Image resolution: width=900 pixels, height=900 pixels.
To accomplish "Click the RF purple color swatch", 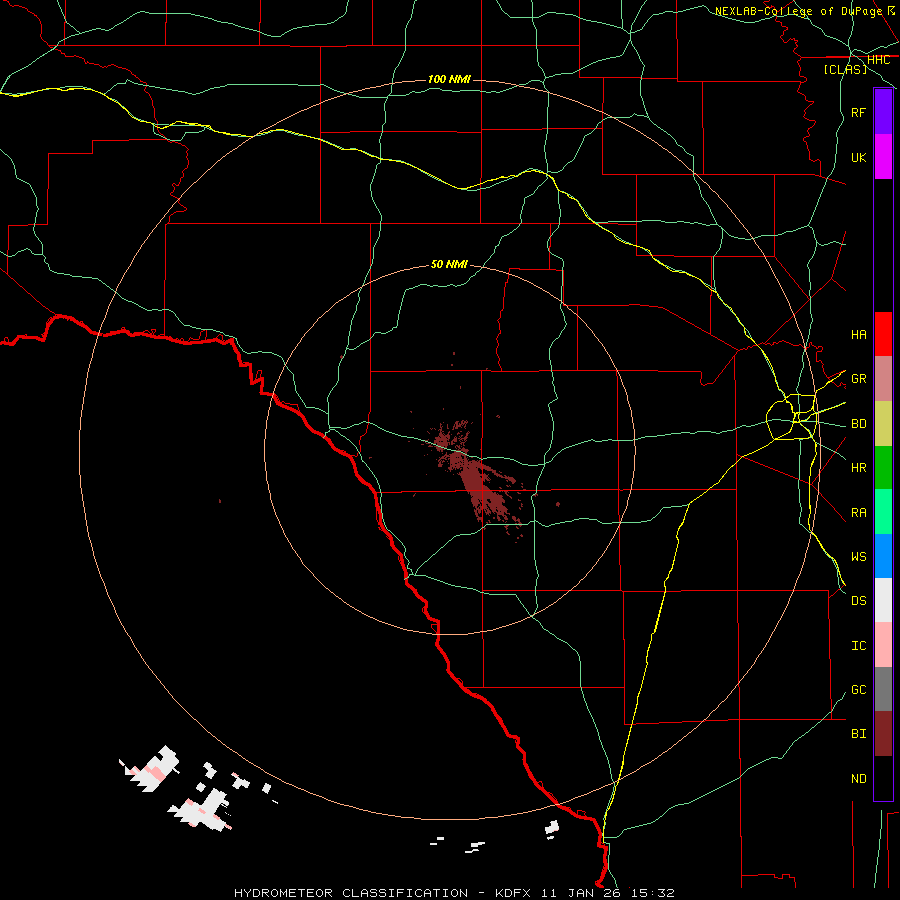I will [883, 112].
